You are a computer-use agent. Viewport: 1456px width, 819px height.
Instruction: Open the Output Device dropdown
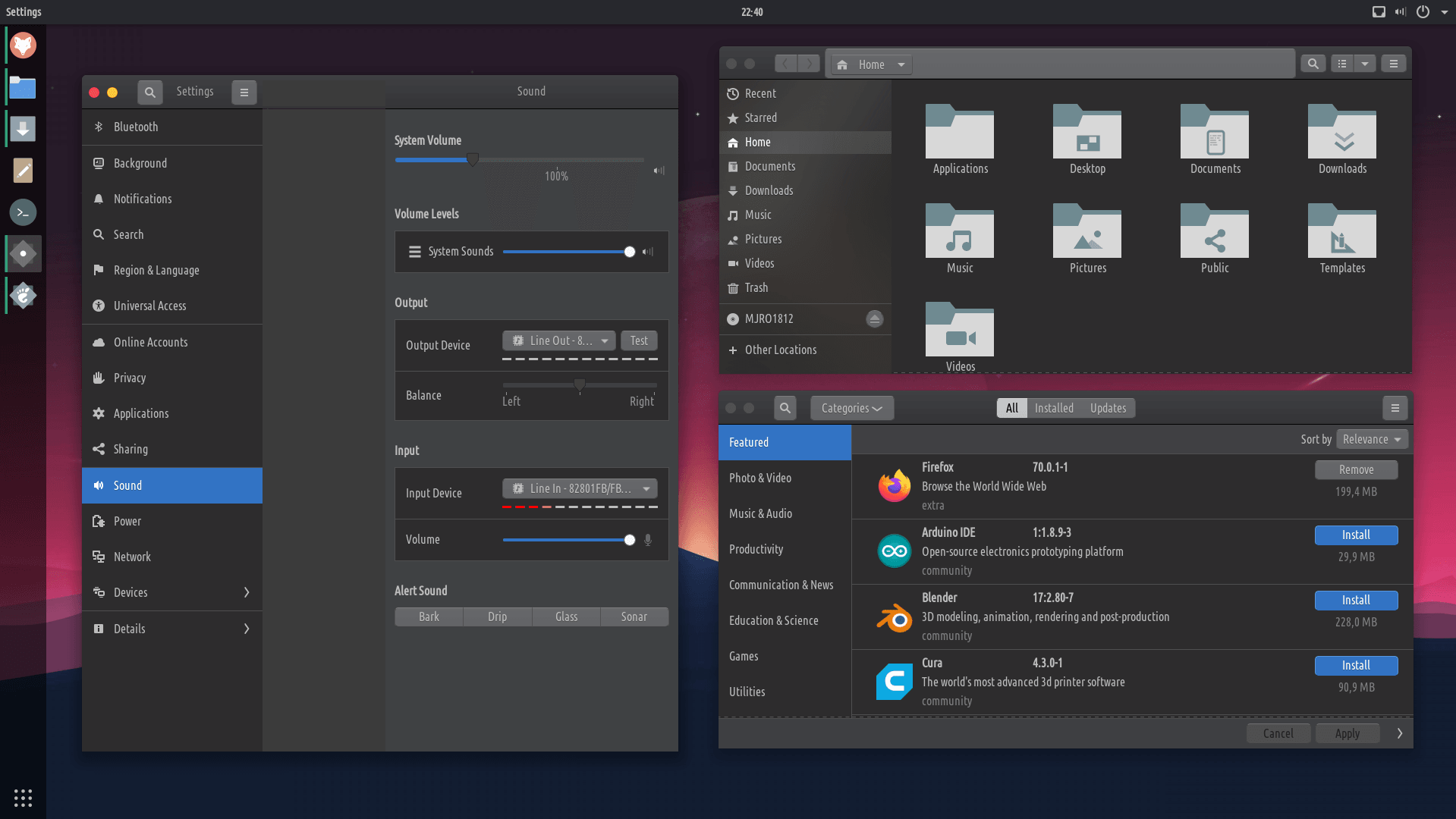pyautogui.click(x=559, y=340)
